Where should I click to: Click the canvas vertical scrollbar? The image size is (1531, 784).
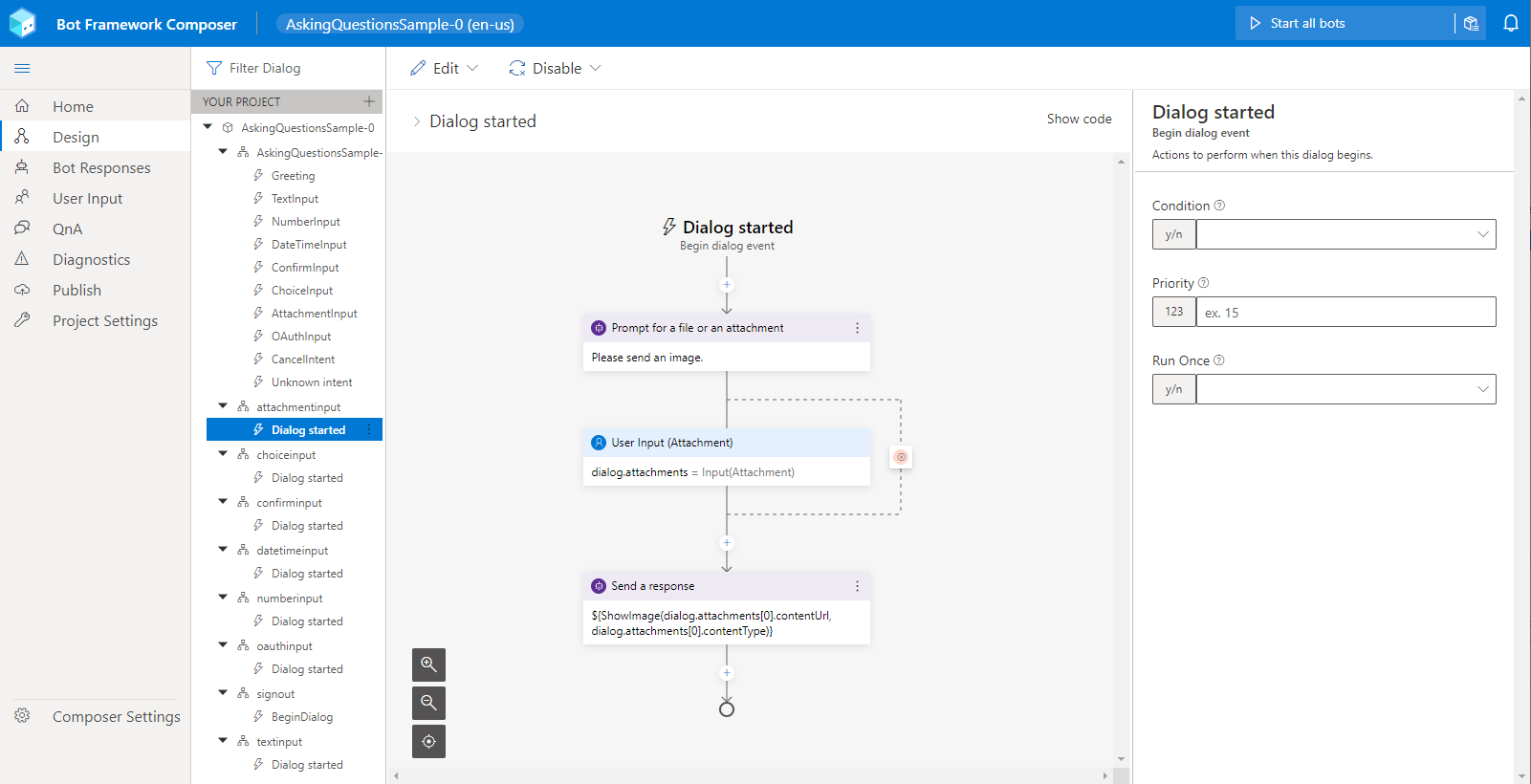(1122, 461)
